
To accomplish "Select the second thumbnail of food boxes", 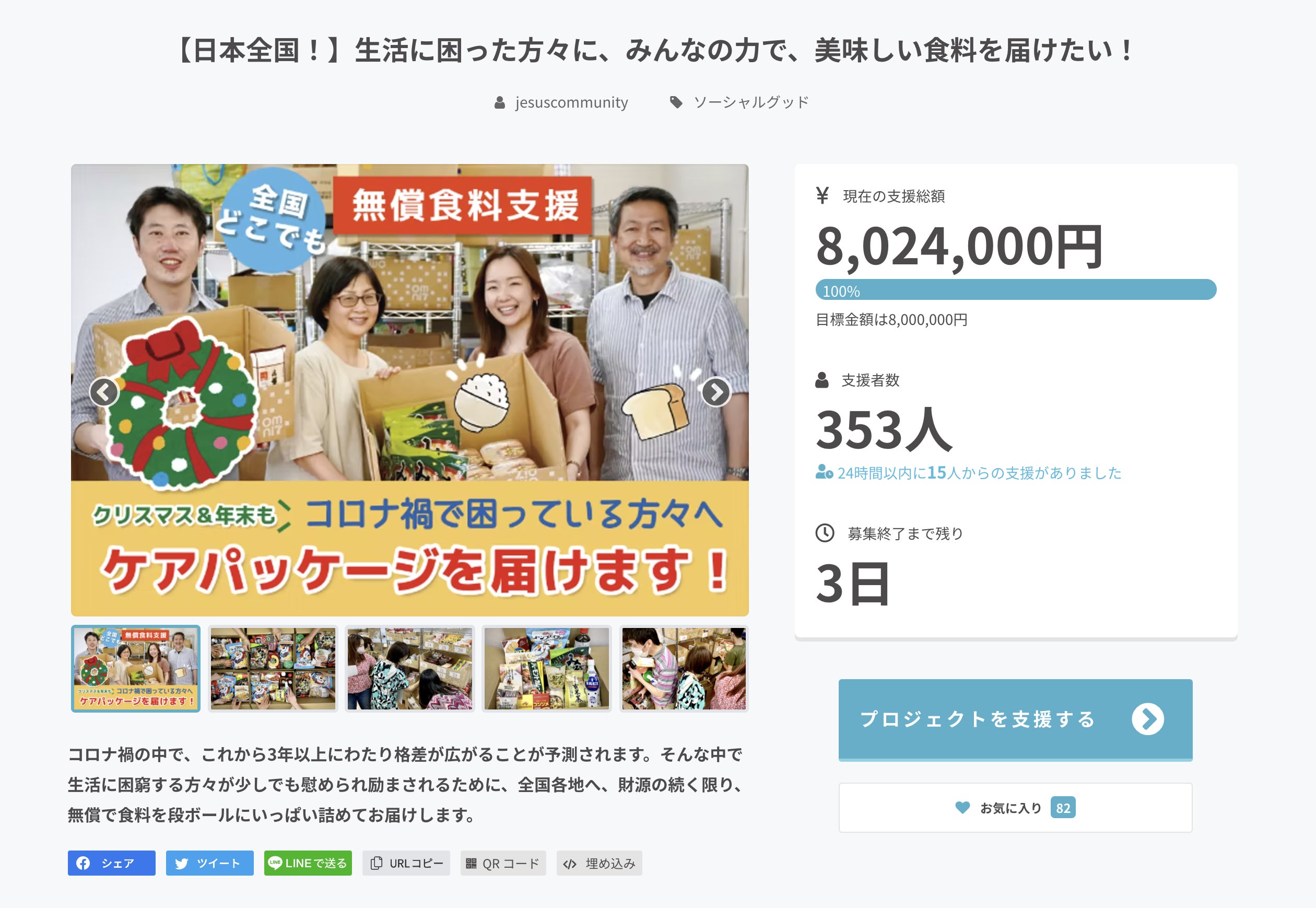I will 273,669.
